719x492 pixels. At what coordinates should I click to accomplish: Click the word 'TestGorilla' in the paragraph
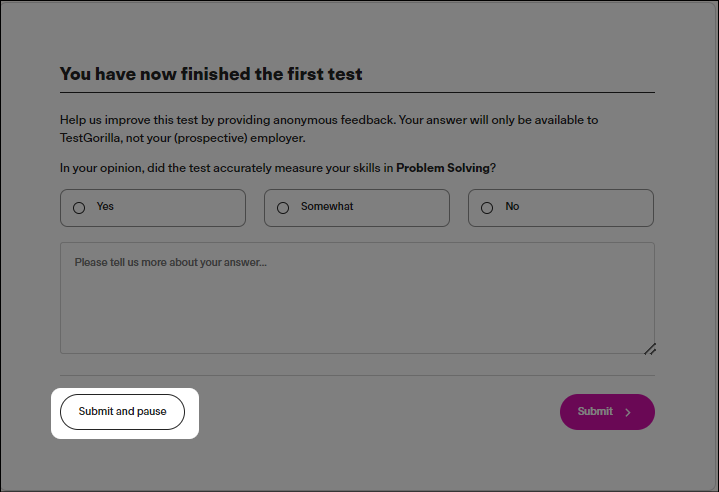(90, 138)
